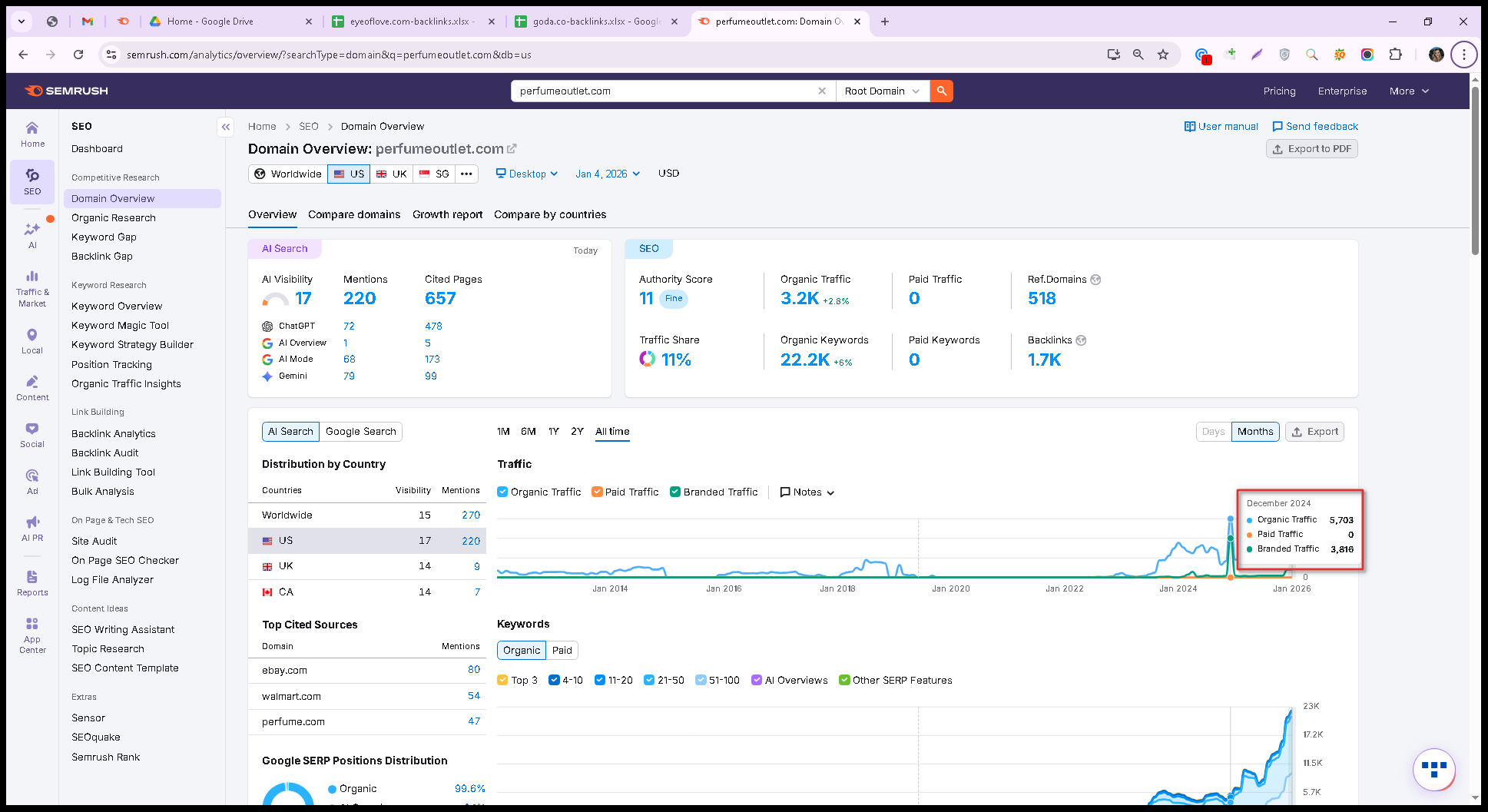Bookmark this page with star icon
This screenshot has height=812, width=1488.
[1163, 55]
